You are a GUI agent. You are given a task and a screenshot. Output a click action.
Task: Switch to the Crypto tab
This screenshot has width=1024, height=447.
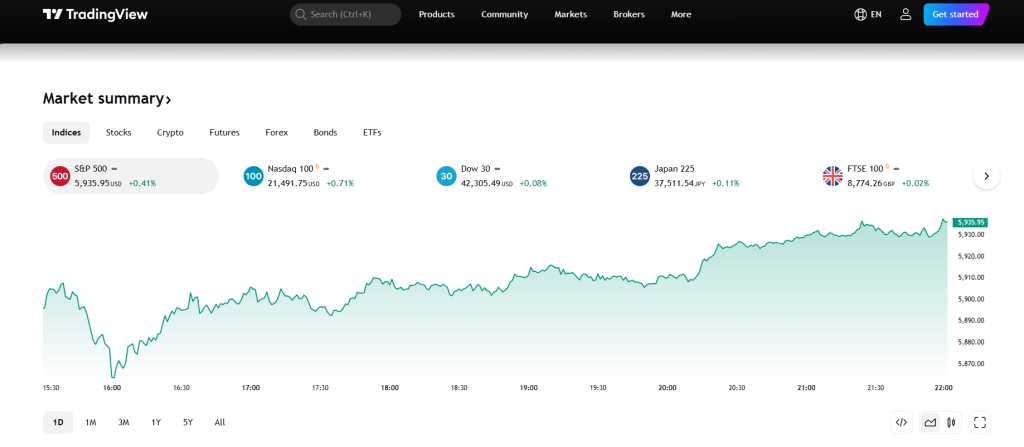click(x=170, y=132)
